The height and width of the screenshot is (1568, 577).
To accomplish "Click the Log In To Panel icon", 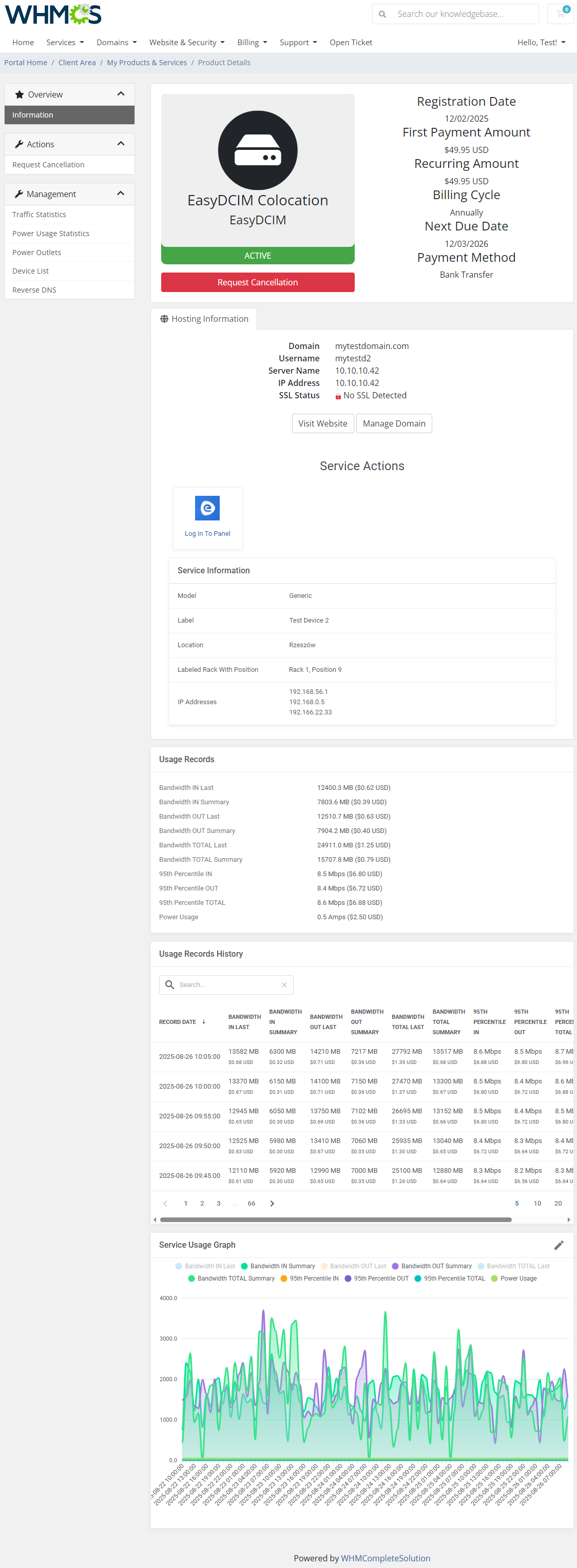I will (x=207, y=508).
